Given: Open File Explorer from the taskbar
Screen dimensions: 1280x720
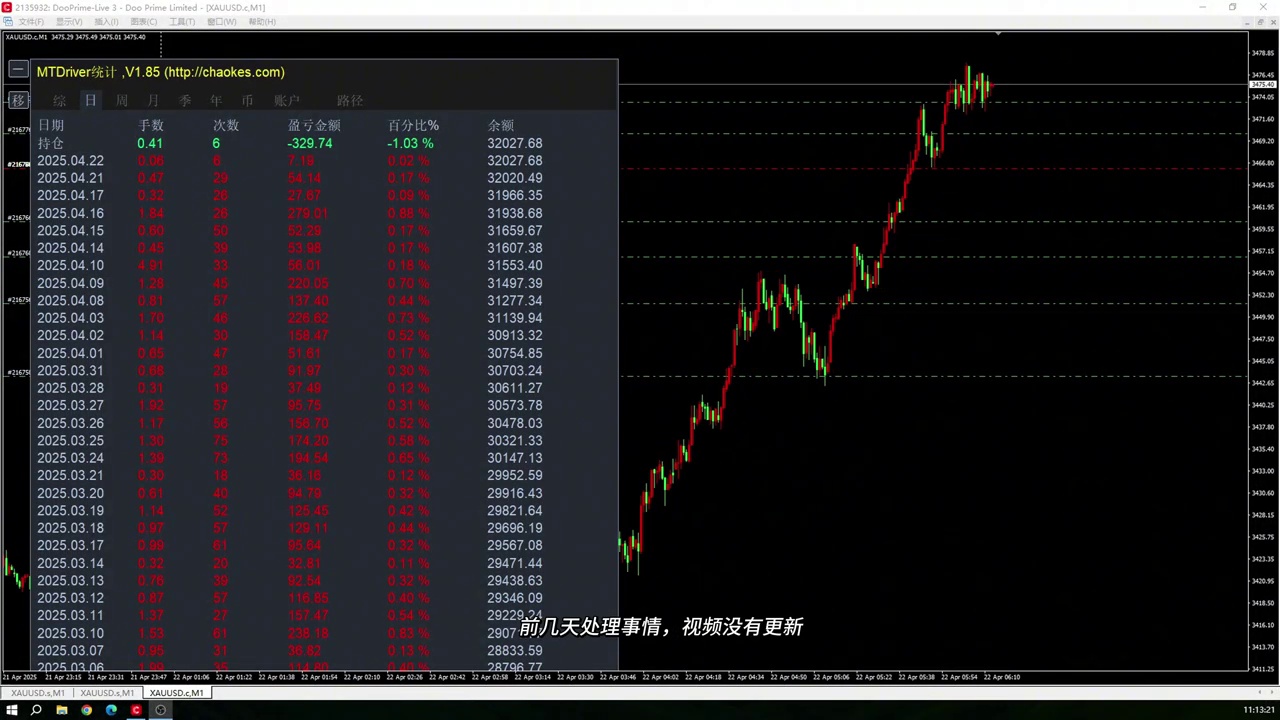Looking at the screenshot, I should tap(61, 710).
